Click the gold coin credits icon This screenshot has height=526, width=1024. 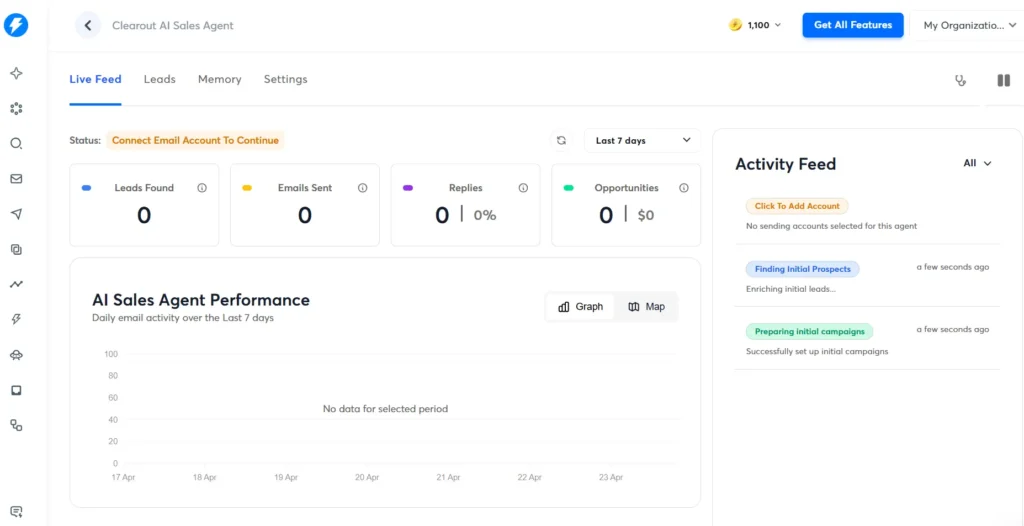(735, 25)
